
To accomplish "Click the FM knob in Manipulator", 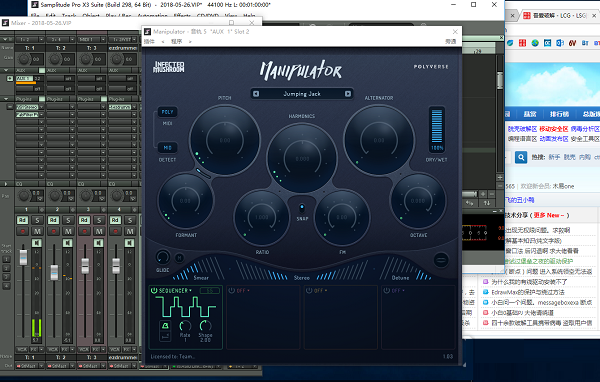I will click(342, 217).
